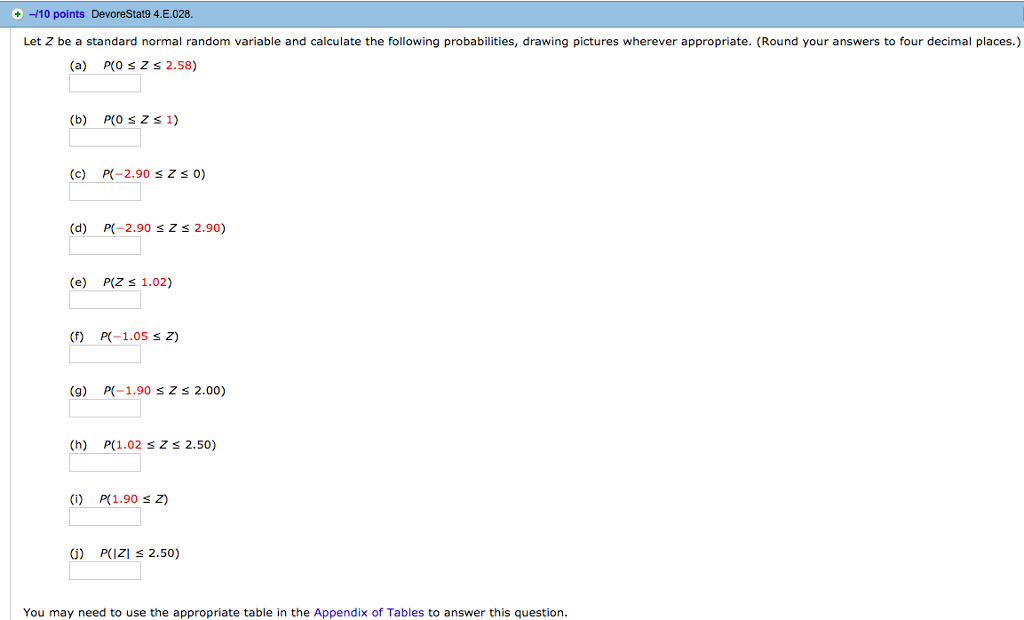The height and width of the screenshot is (620, 1024).
Task: Focus the answer box for part (d)
Action: click(104, 245)
